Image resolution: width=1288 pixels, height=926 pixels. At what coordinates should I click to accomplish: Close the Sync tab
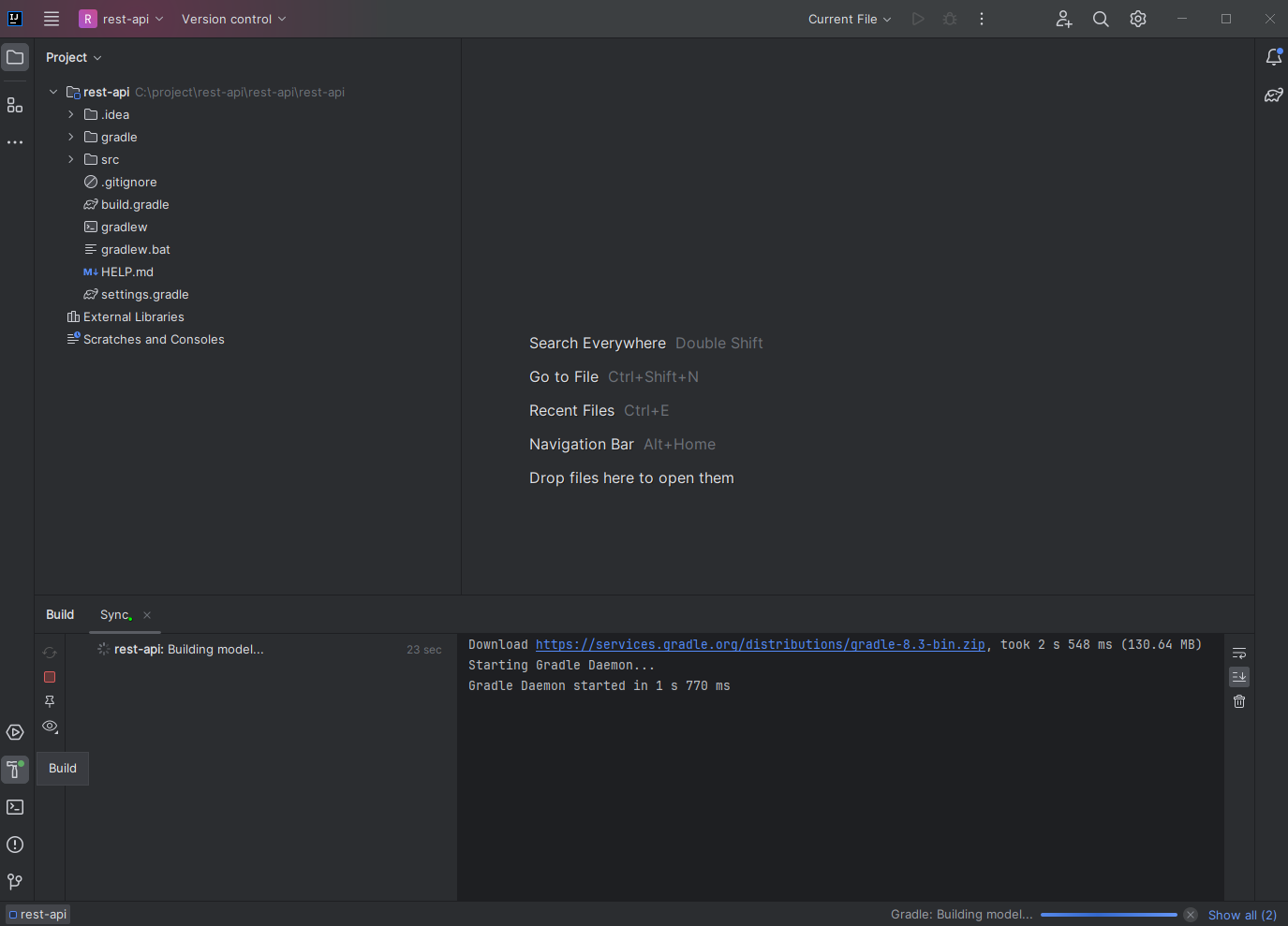147,615
